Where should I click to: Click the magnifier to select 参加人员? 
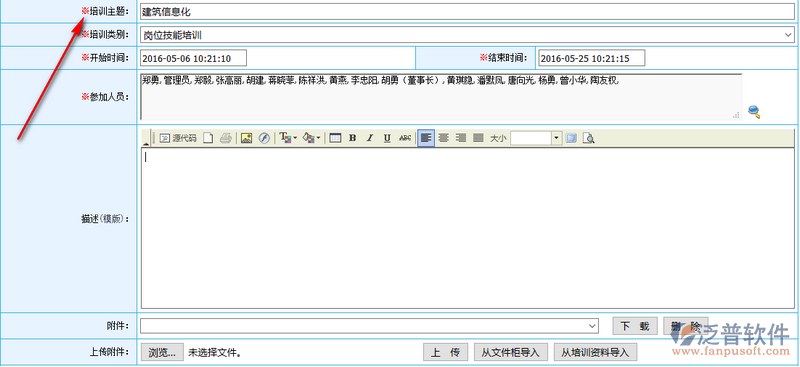click(x=754, y=112)
